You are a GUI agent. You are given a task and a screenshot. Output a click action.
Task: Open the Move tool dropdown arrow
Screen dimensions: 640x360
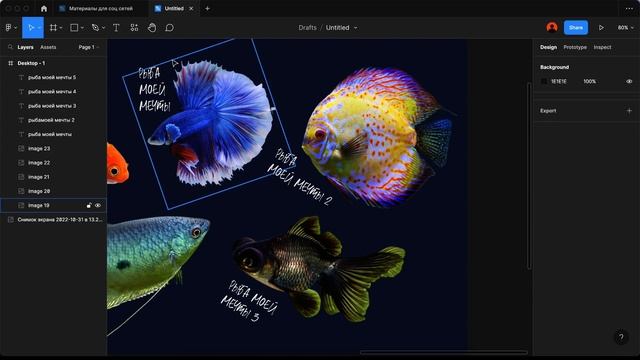[x=39, y=28]
